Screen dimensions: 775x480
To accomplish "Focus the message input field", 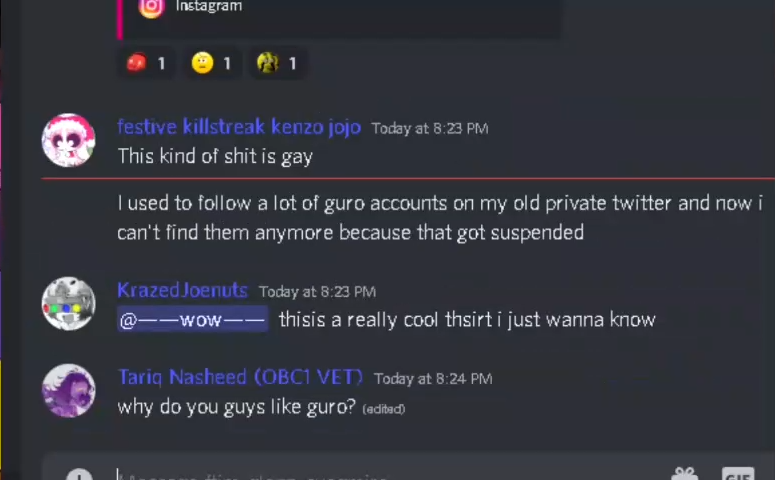I will point(386,475).
